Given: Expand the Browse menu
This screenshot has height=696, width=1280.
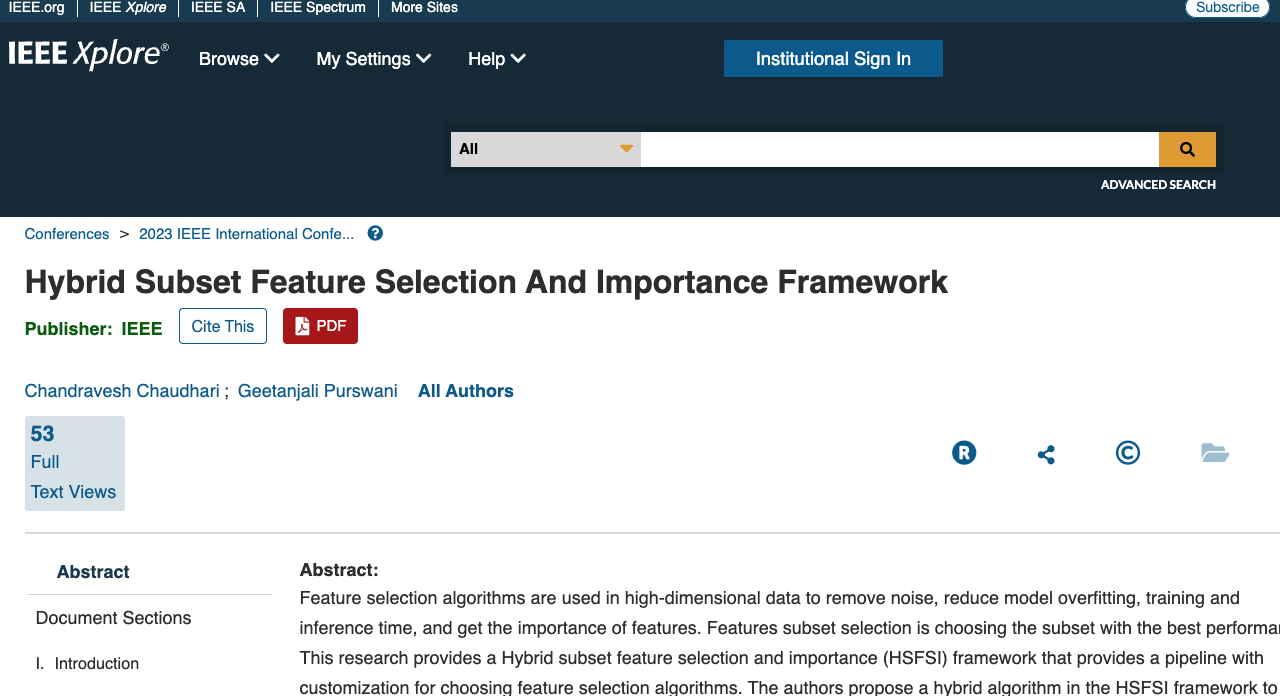Looking at the screenshot, I should point(238,59).
